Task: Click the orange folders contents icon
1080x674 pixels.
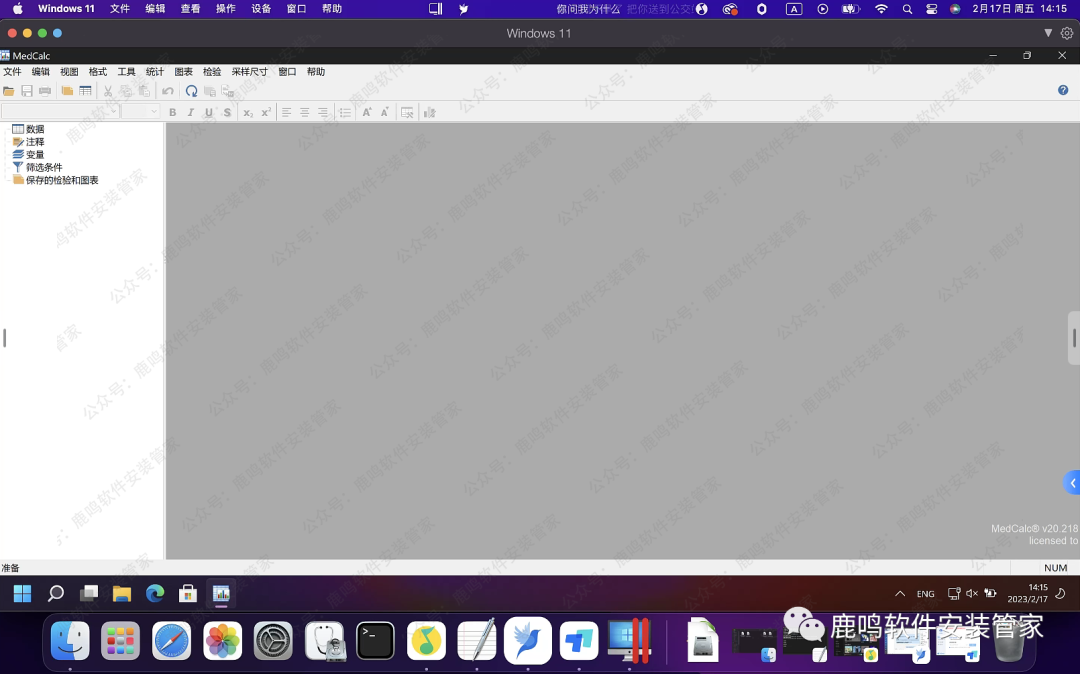Action: tap(67, 91)
